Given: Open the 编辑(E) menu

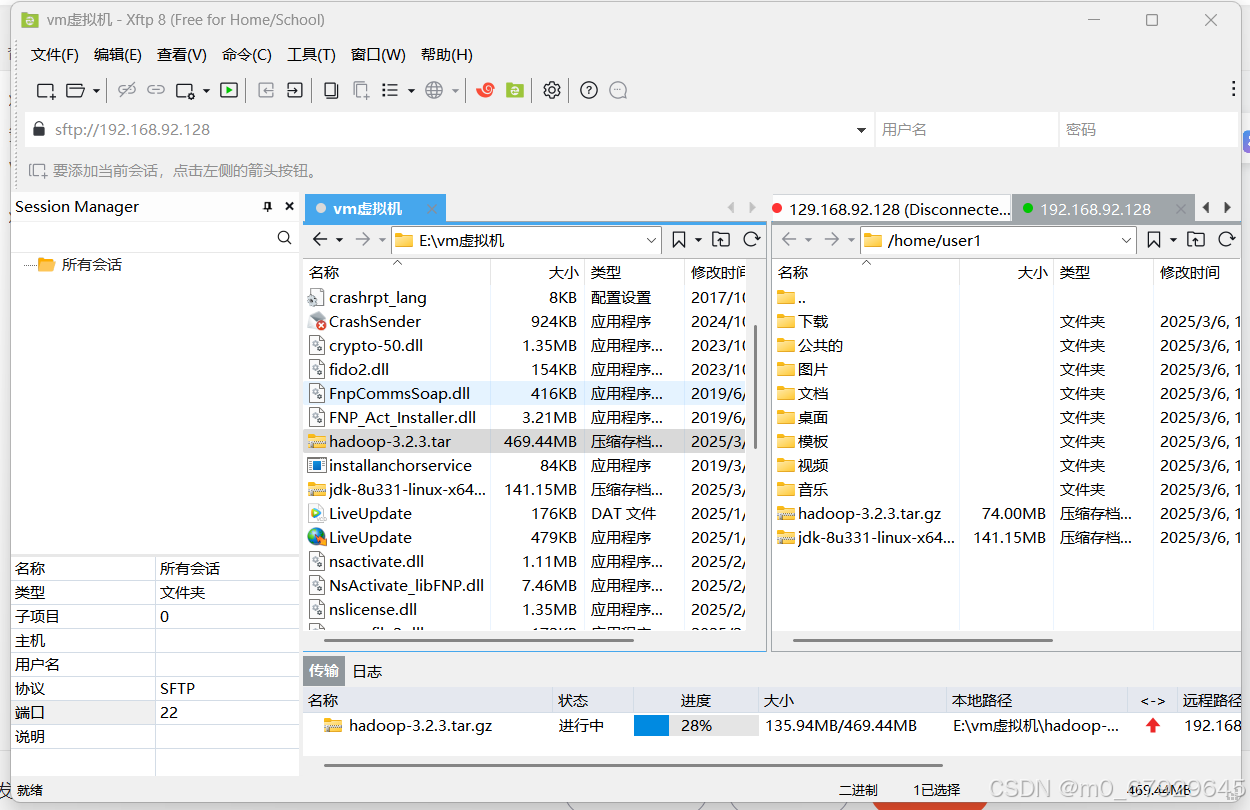Looking at the screenshot, I should click(x=118, y=55).
